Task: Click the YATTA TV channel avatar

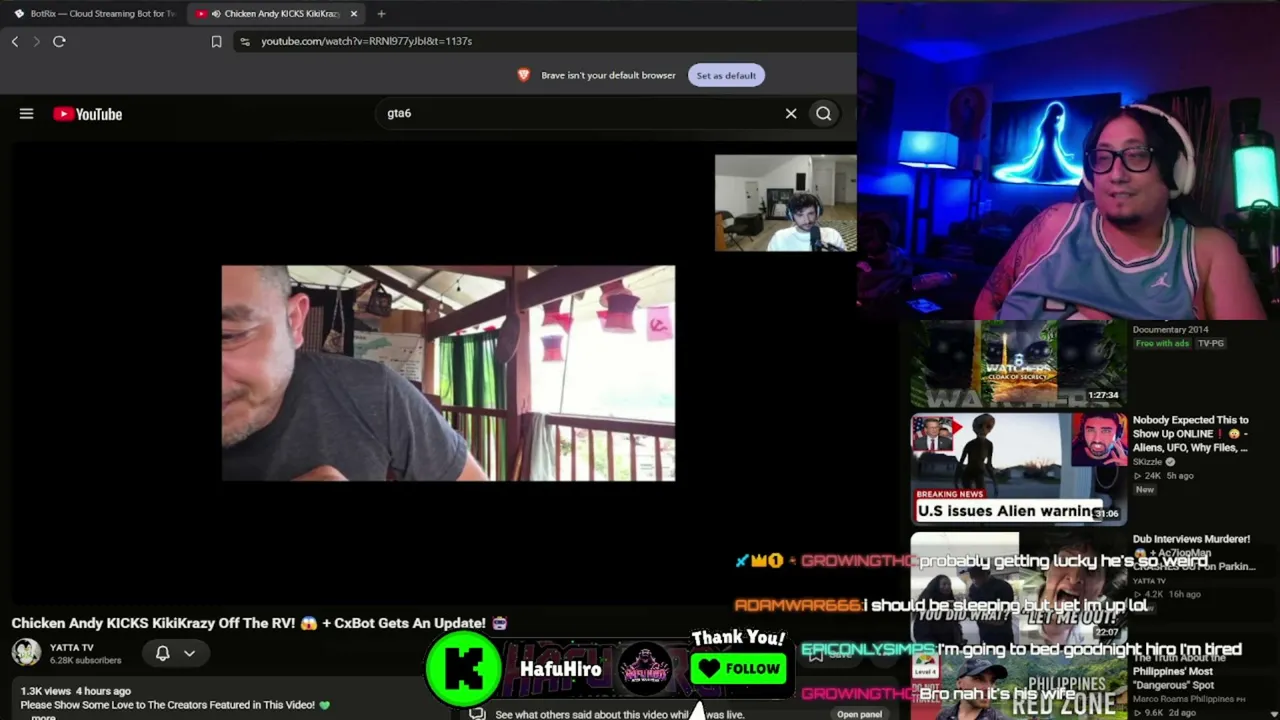Action: click(x=26, y=653)
